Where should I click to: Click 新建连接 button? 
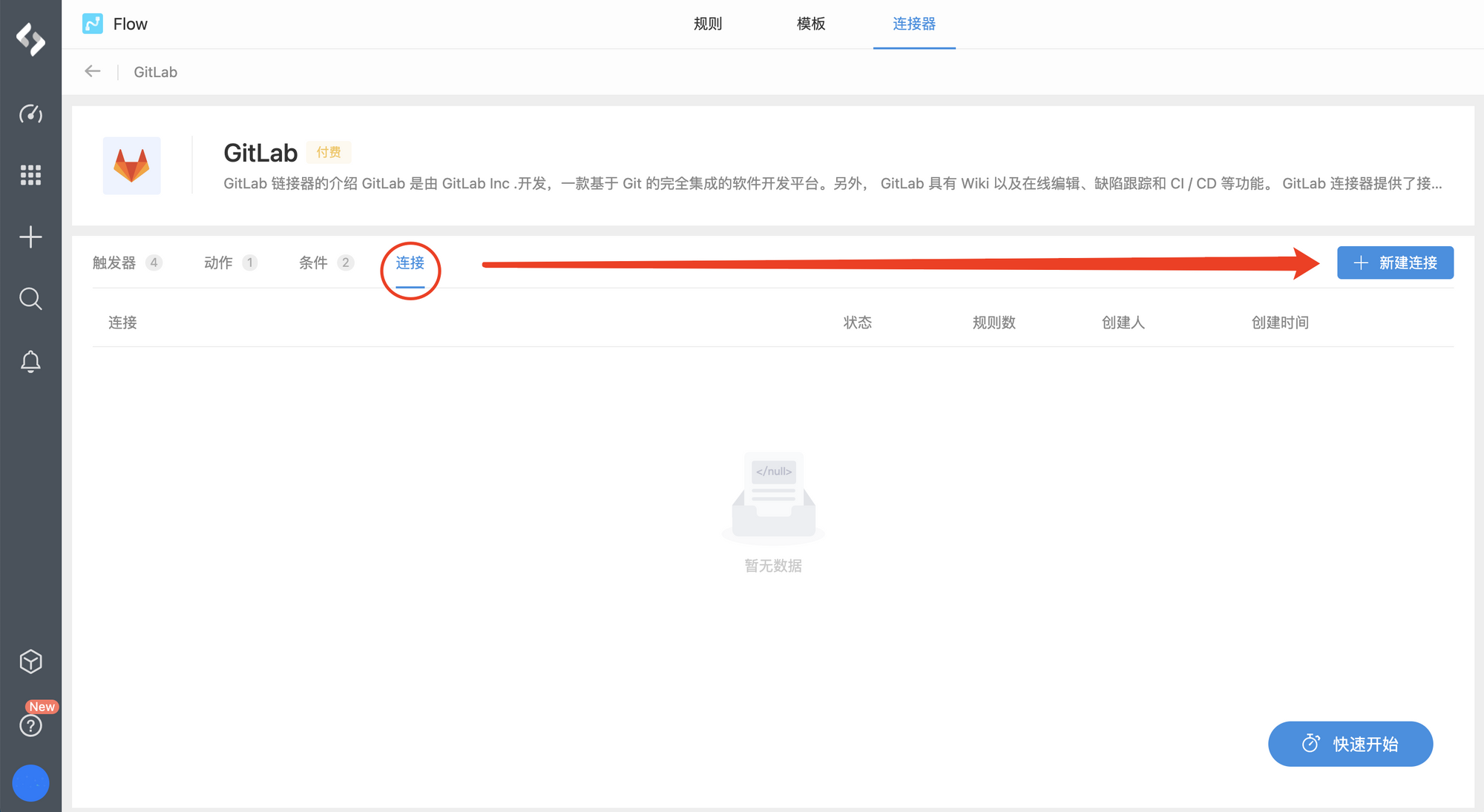(x=1395, y=263)
